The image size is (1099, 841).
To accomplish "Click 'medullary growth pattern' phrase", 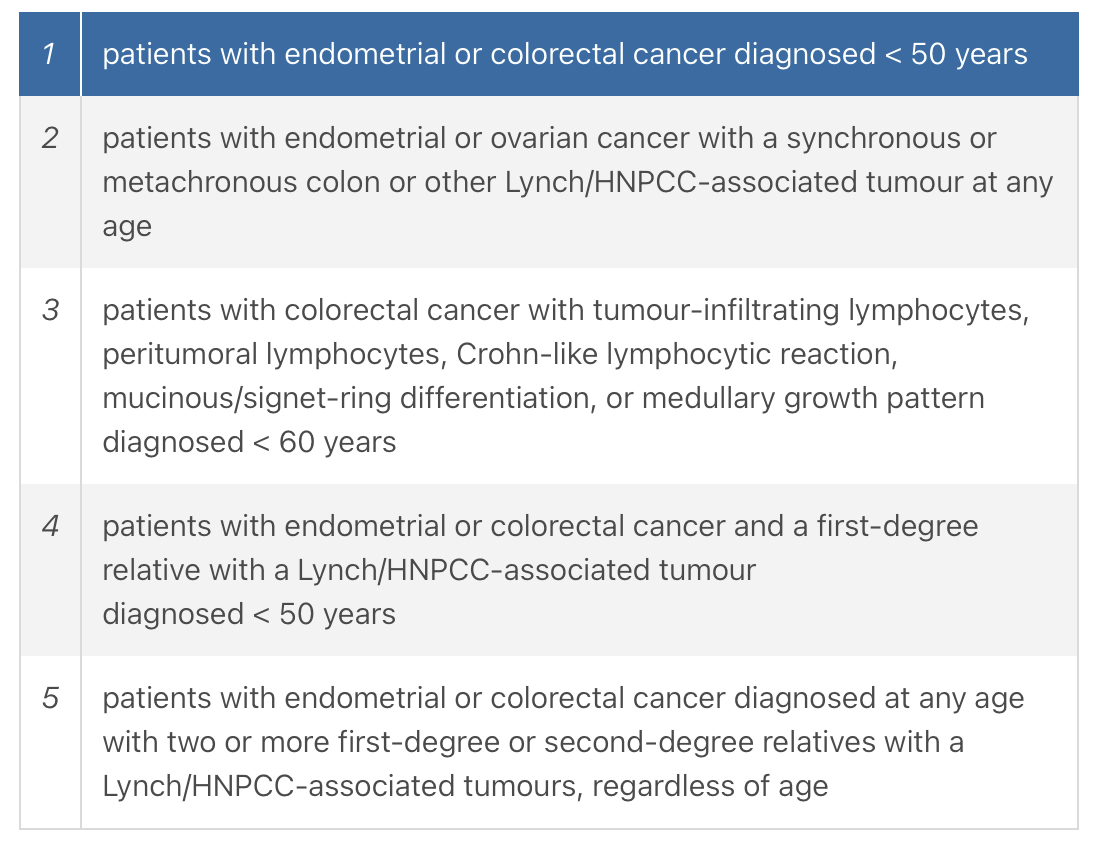I will tap(813, 399).
